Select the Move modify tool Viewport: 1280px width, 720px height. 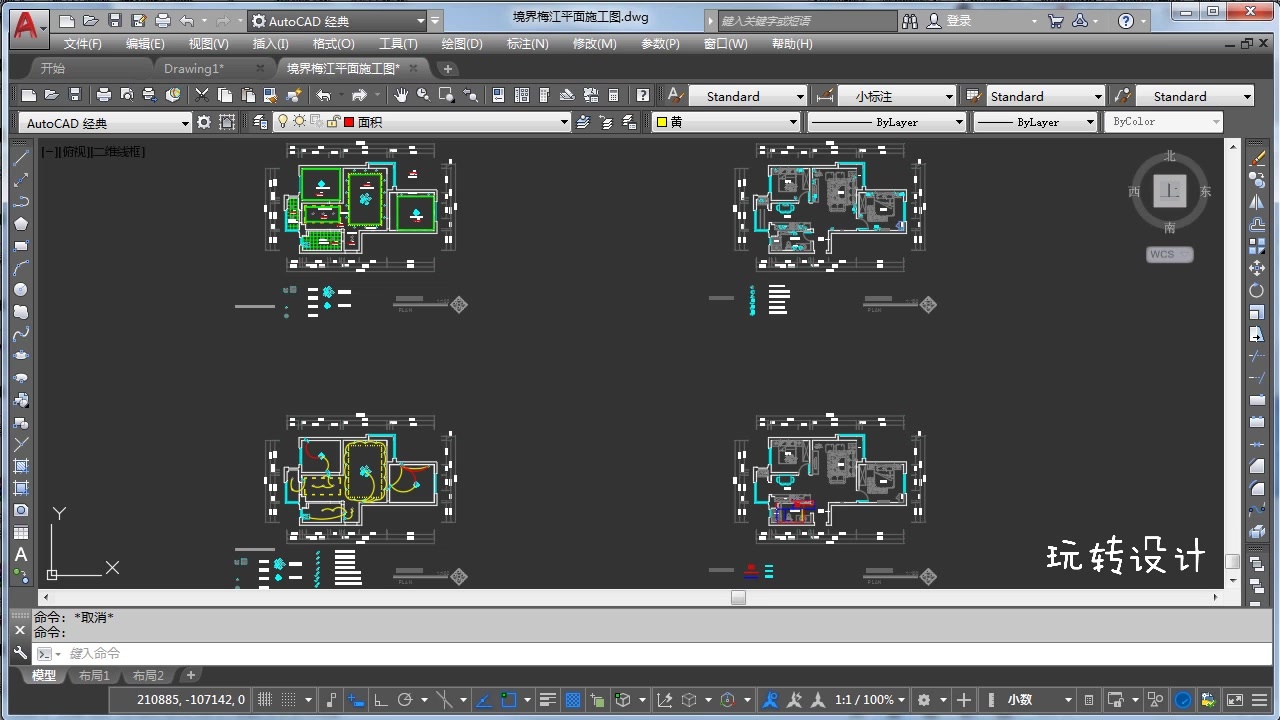(x=1257, y=268)
